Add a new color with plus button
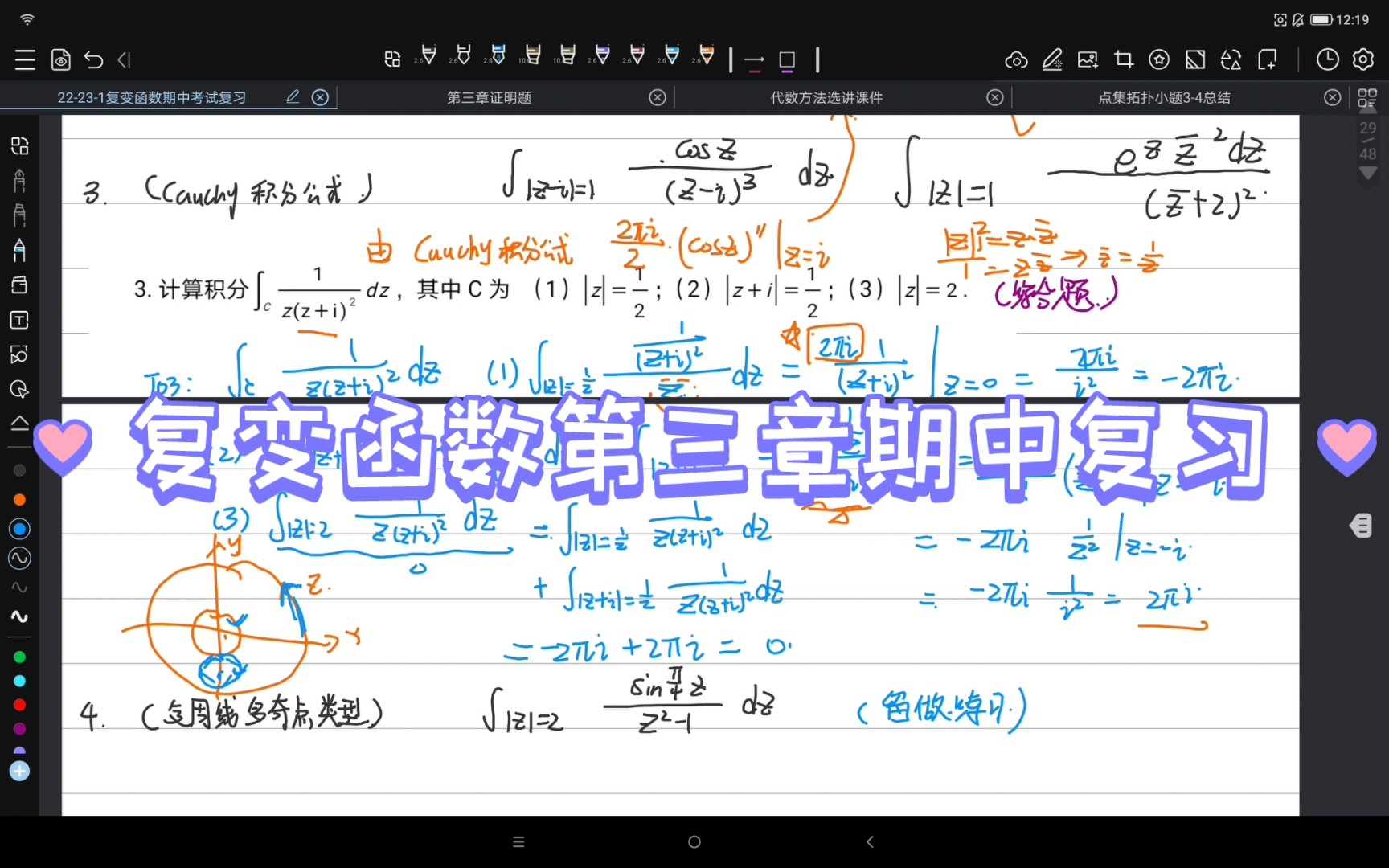The width and height of the screenshot is (1389, 868). tap(19, 772)
